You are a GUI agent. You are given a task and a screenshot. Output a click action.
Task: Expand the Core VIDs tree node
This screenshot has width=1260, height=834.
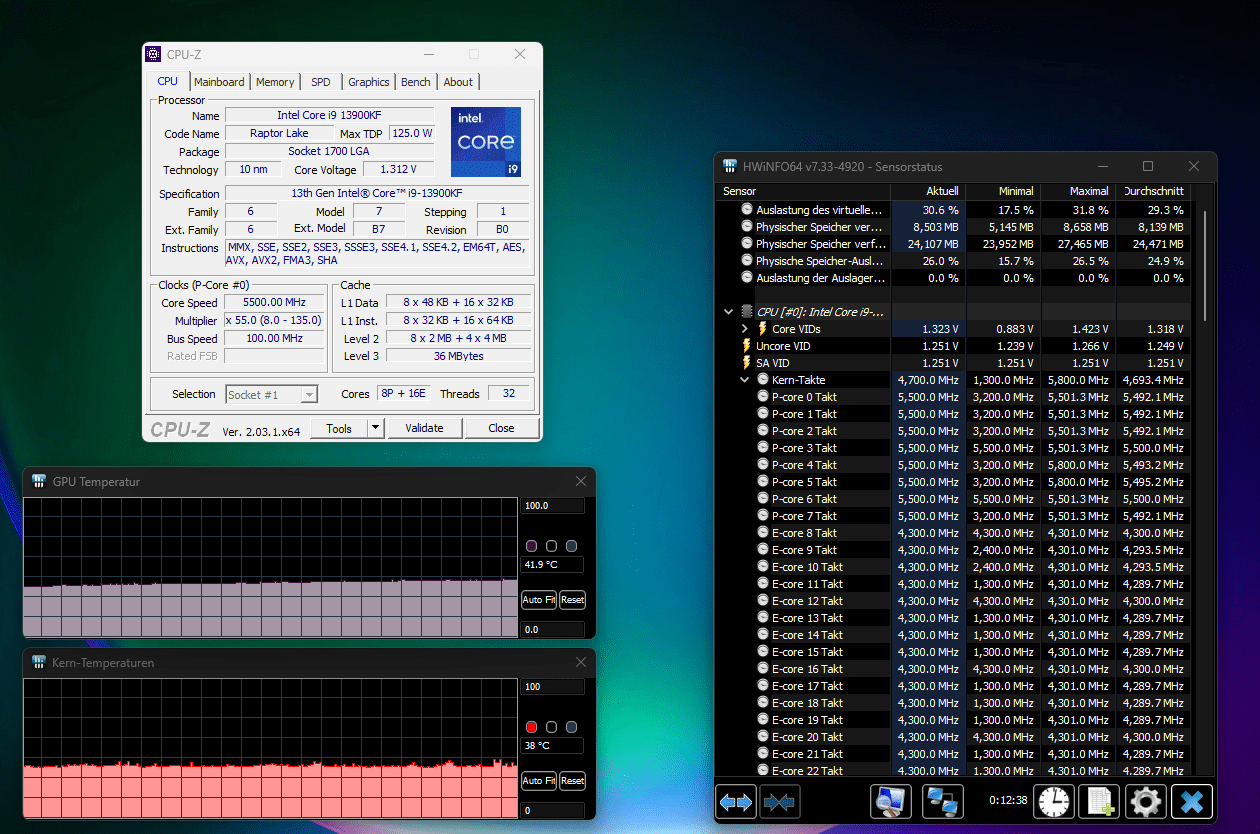[x=745, y=329]
